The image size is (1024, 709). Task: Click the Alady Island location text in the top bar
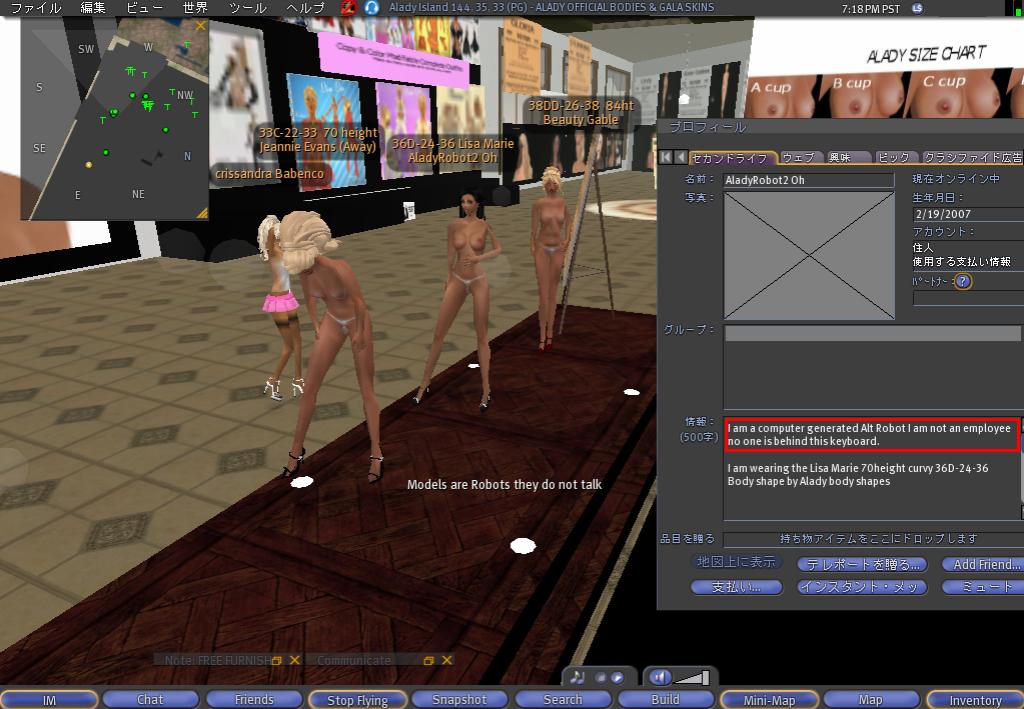click(551, 8)
